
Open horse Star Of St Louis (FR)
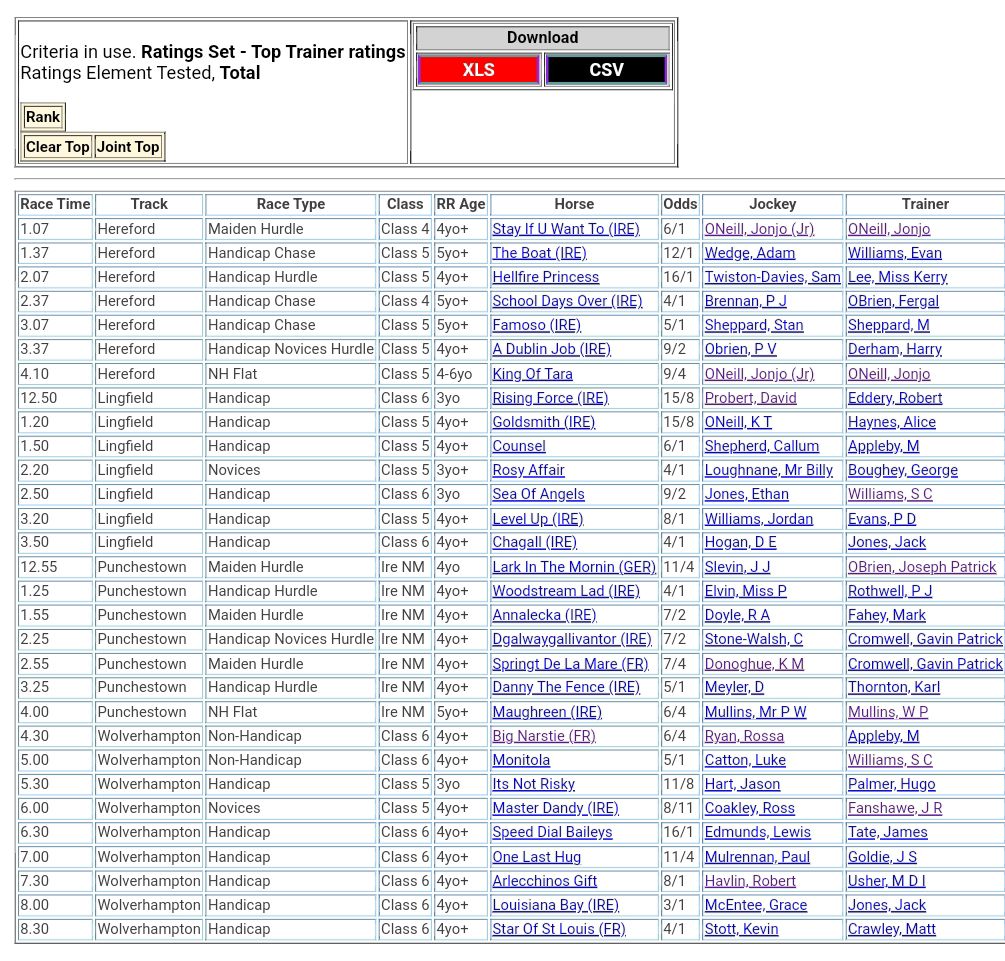click(558, 929)
